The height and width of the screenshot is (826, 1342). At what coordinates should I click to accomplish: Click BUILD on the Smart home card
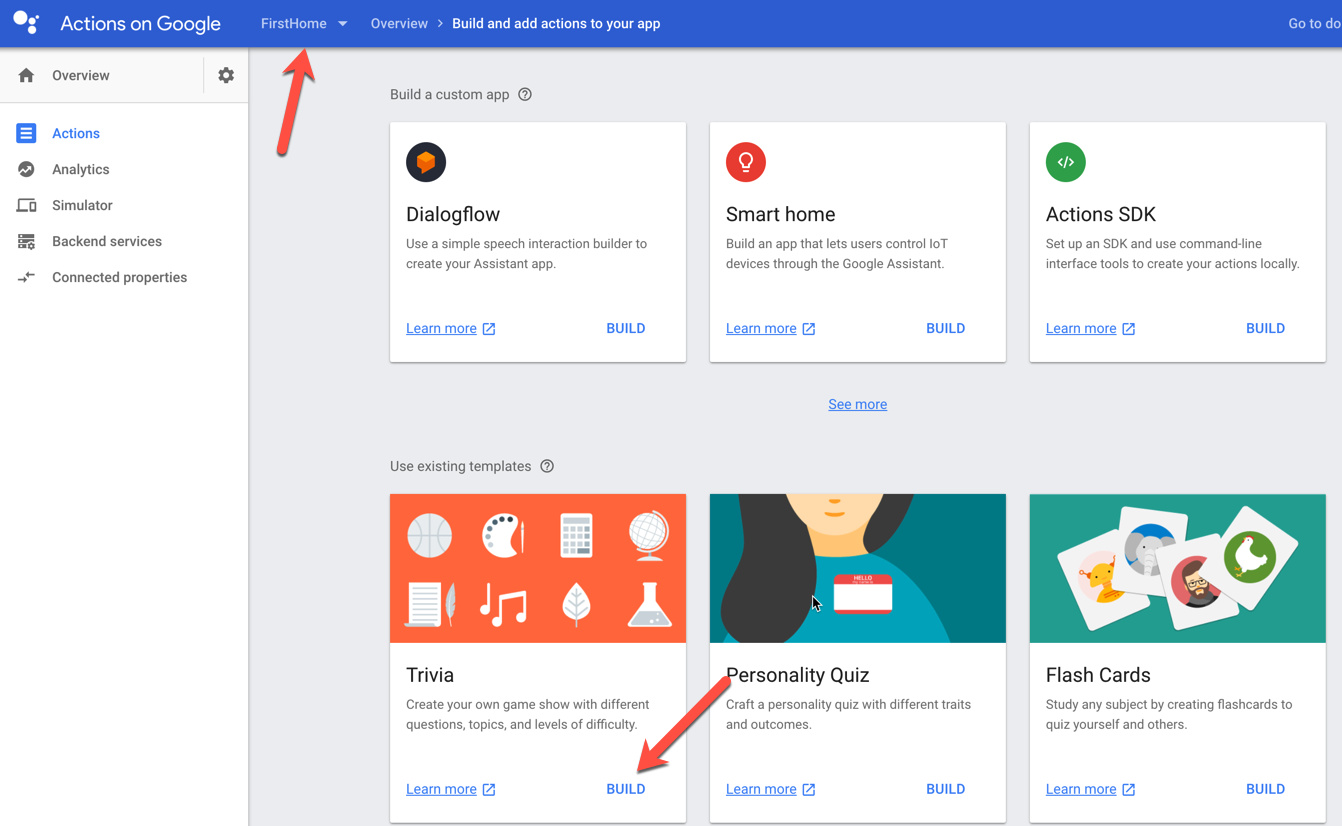[x=946, y=328]
